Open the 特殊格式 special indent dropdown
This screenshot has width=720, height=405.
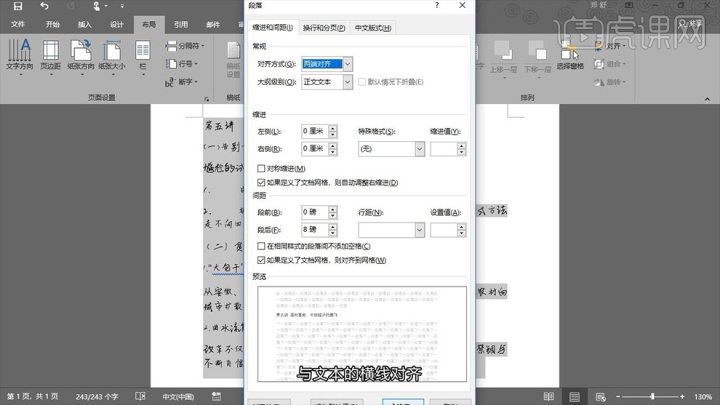coord(419,149)
